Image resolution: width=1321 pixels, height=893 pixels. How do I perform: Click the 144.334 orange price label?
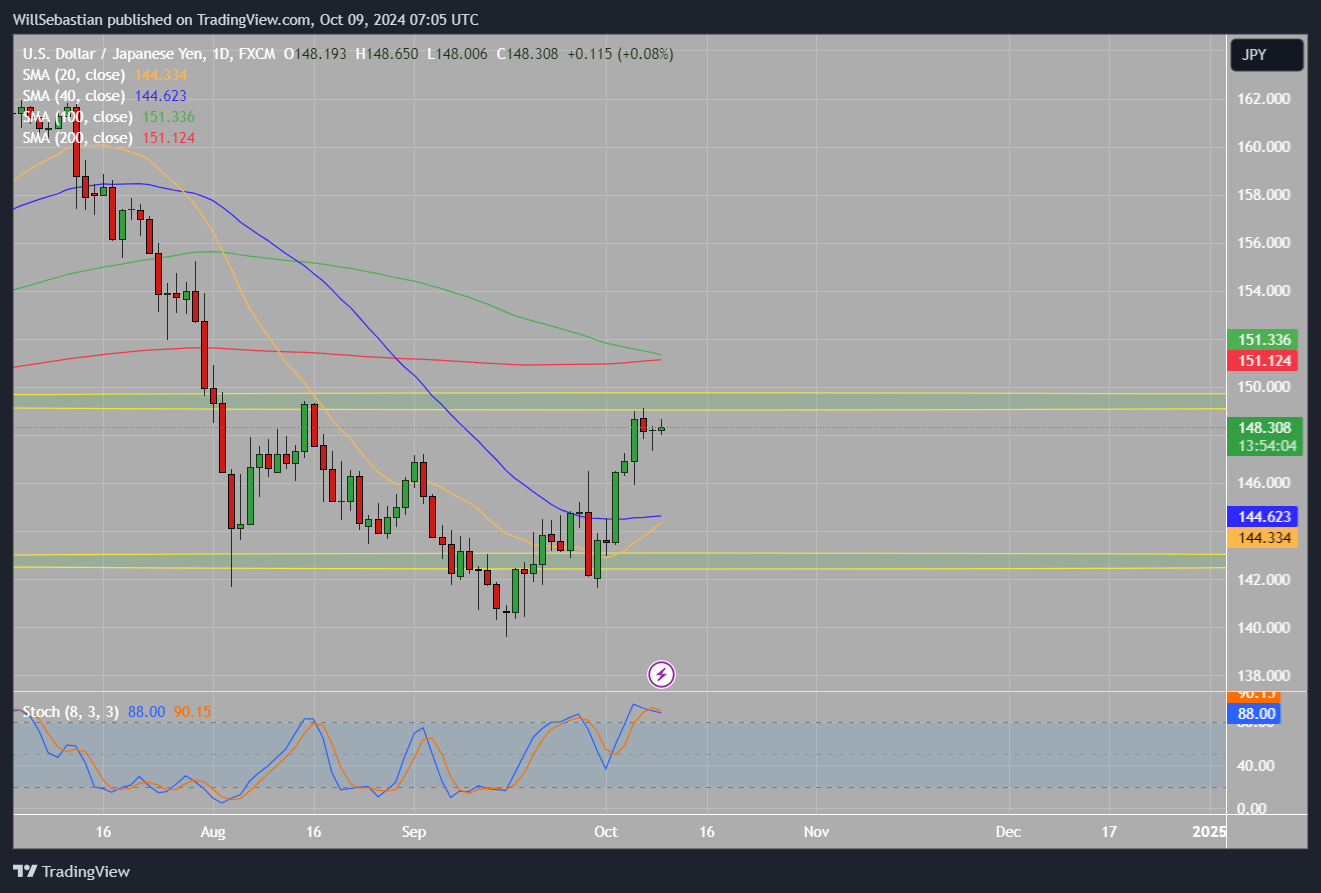coord(1265,538)
